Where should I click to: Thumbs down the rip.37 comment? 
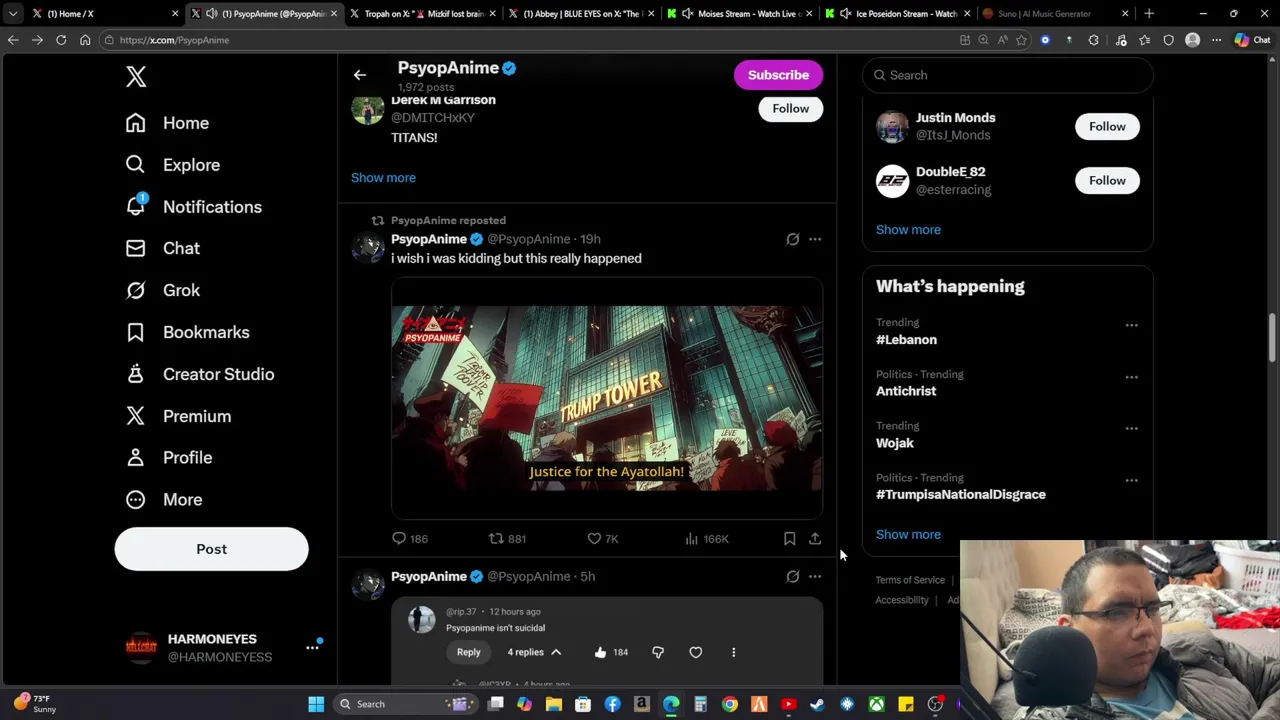(x=658, y=652)
